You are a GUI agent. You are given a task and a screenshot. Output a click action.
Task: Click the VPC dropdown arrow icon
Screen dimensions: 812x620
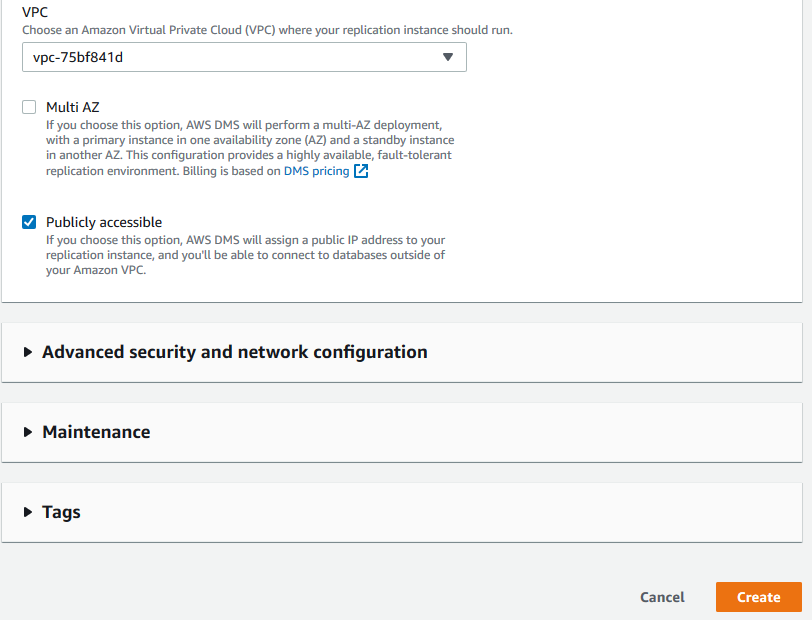pyautogui.click(x=448, y=57)
